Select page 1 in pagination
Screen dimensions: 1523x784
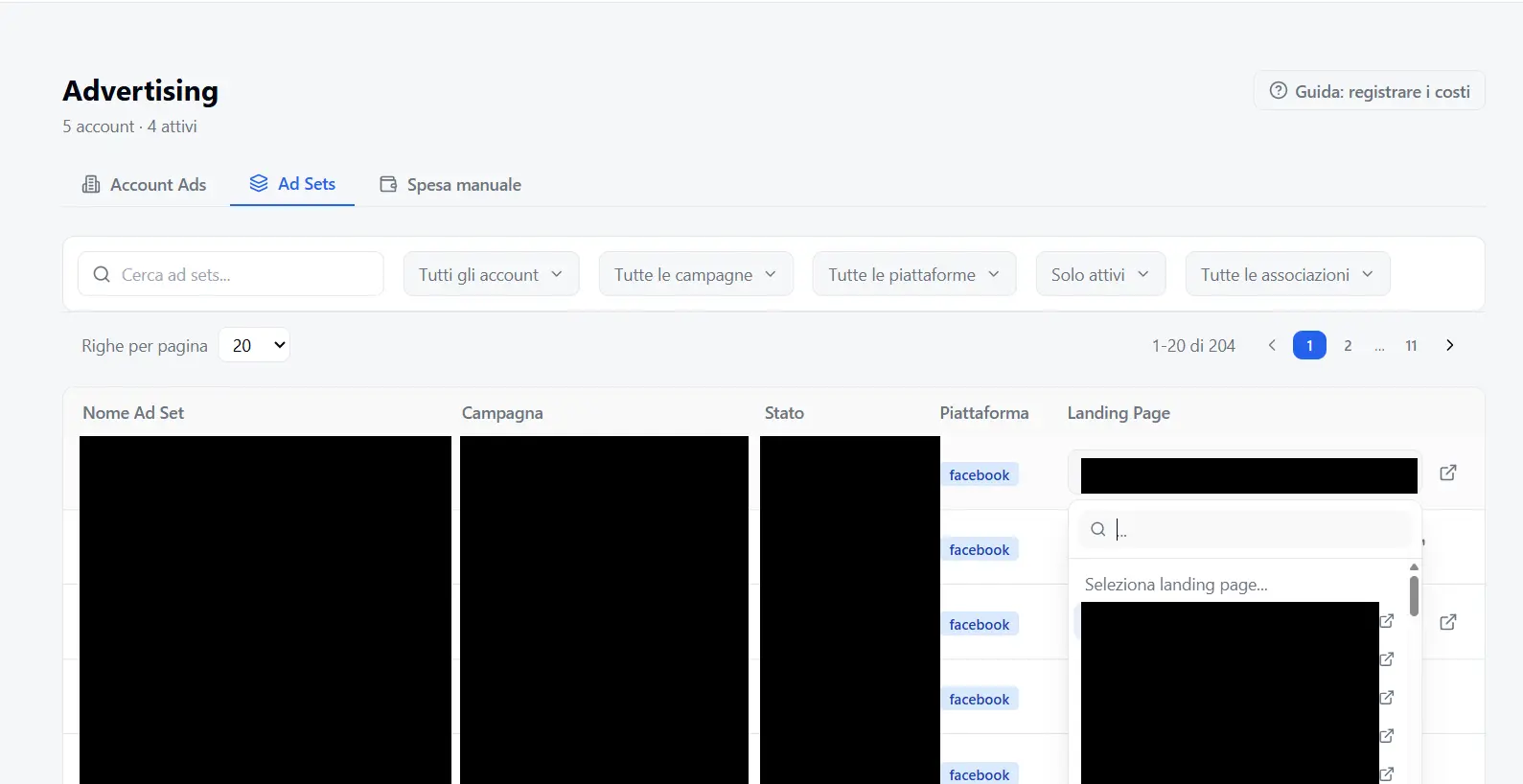pos(1309,345)
